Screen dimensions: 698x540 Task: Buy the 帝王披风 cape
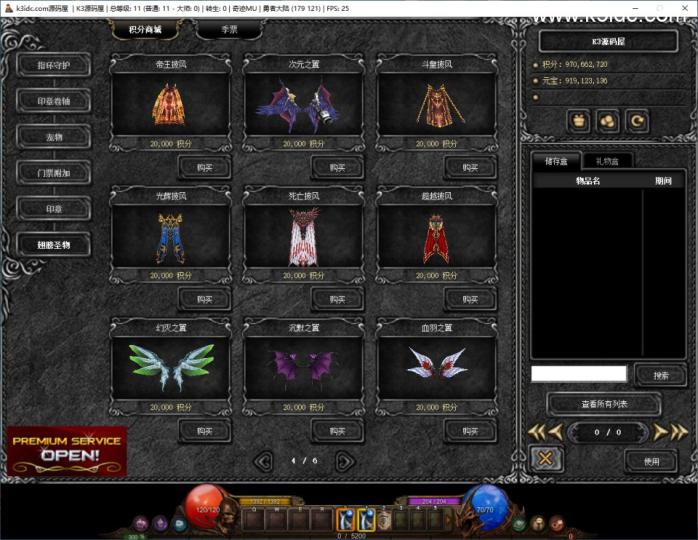[x=205, y=167]
